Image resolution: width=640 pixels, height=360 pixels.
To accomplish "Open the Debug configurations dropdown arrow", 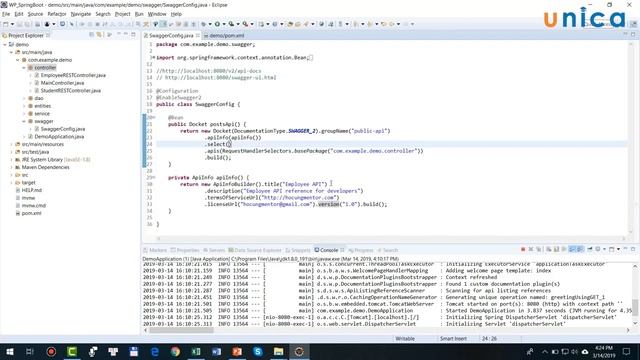I will click(x=210, y=24).
